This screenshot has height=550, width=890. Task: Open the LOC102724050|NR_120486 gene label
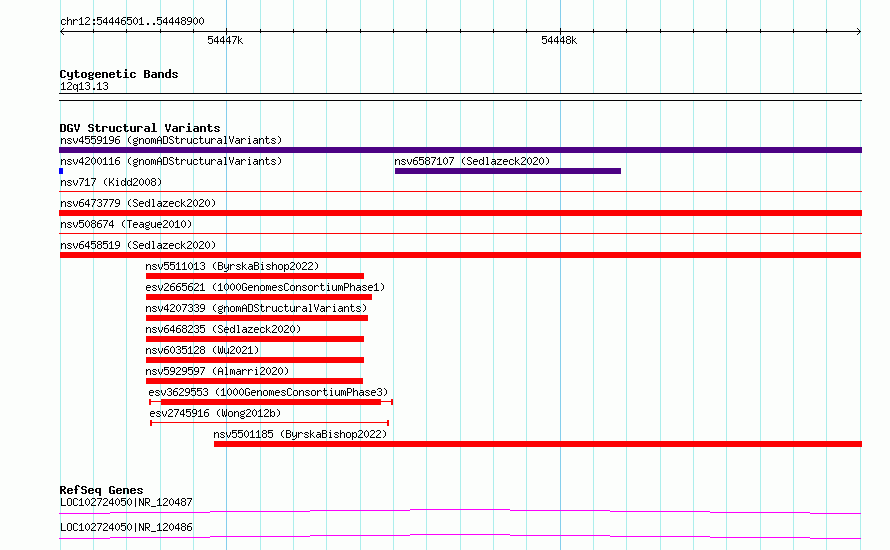(126, 527)
